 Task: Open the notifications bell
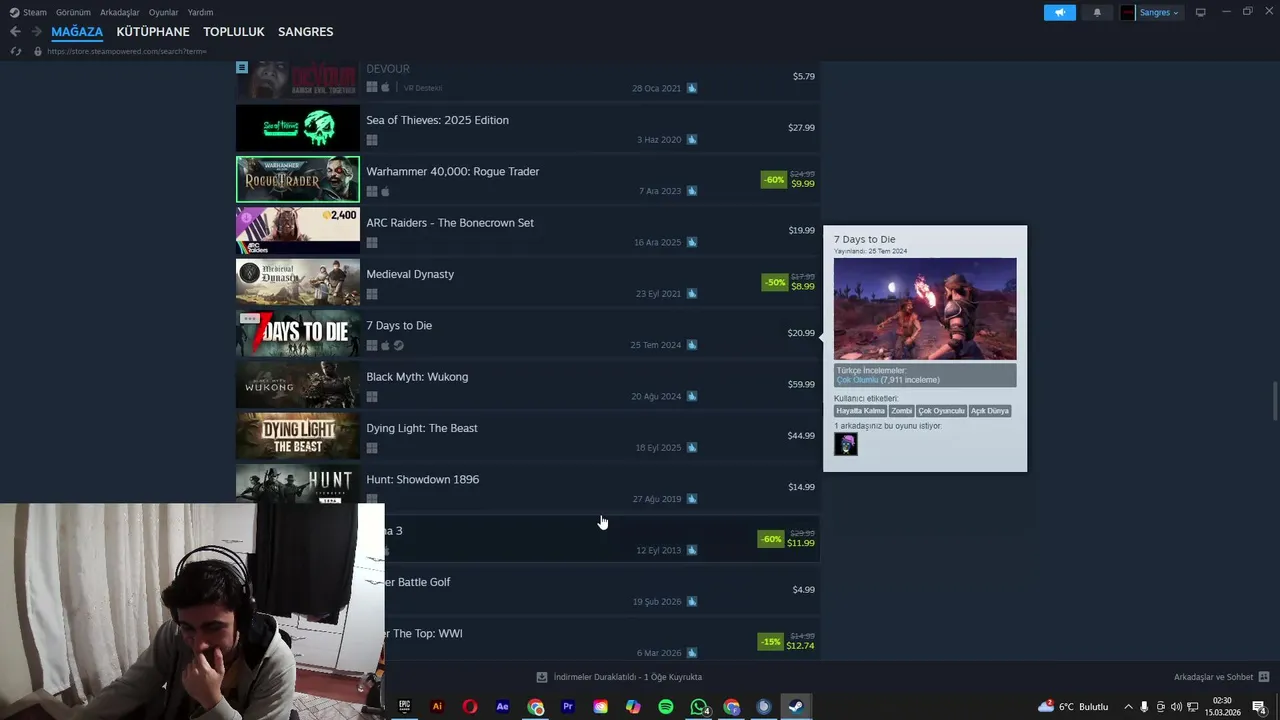[x=1097, y=12]
